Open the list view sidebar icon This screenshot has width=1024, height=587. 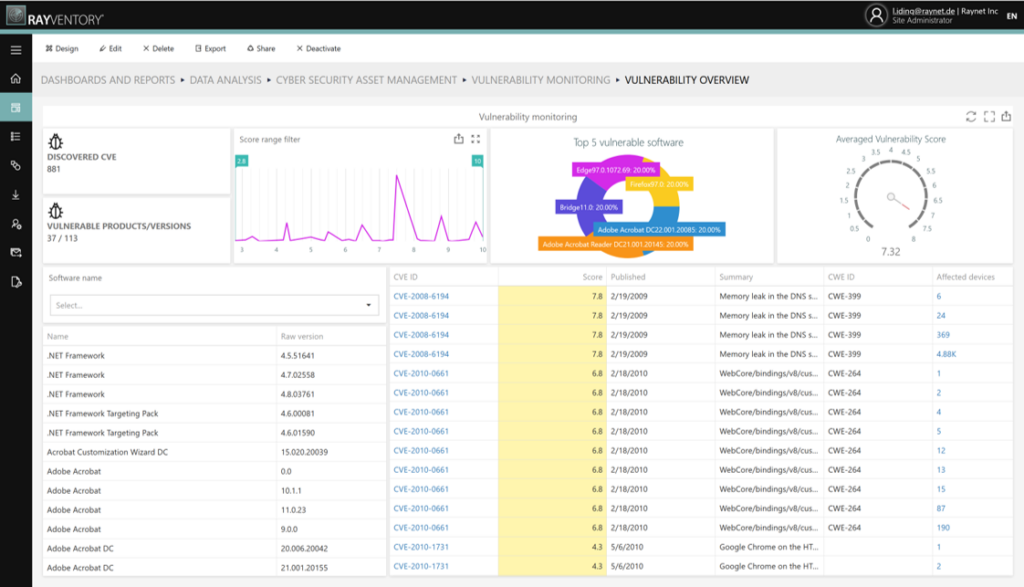tap(16, 136)
